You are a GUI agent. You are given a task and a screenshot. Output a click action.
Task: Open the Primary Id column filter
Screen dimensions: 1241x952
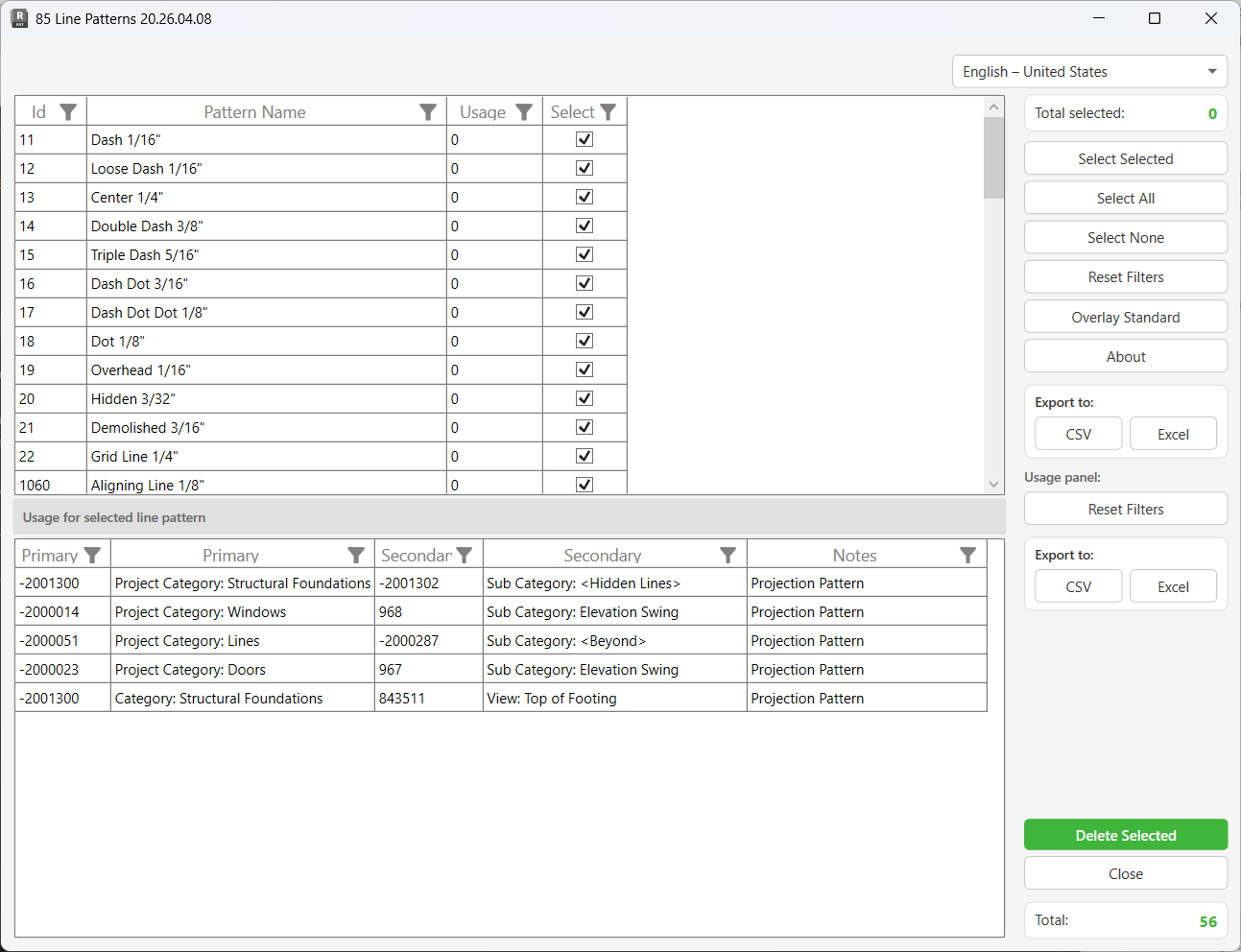tap(93, 555)
